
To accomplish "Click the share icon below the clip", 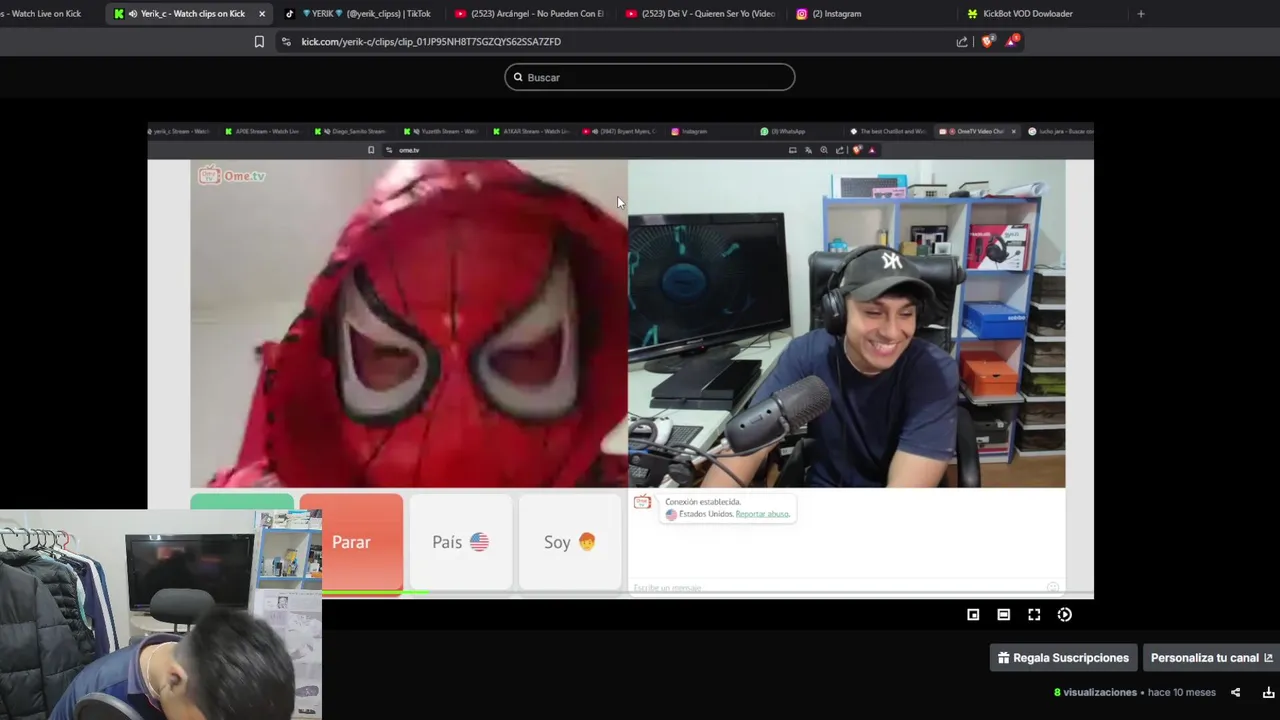I will [1235, 692].
